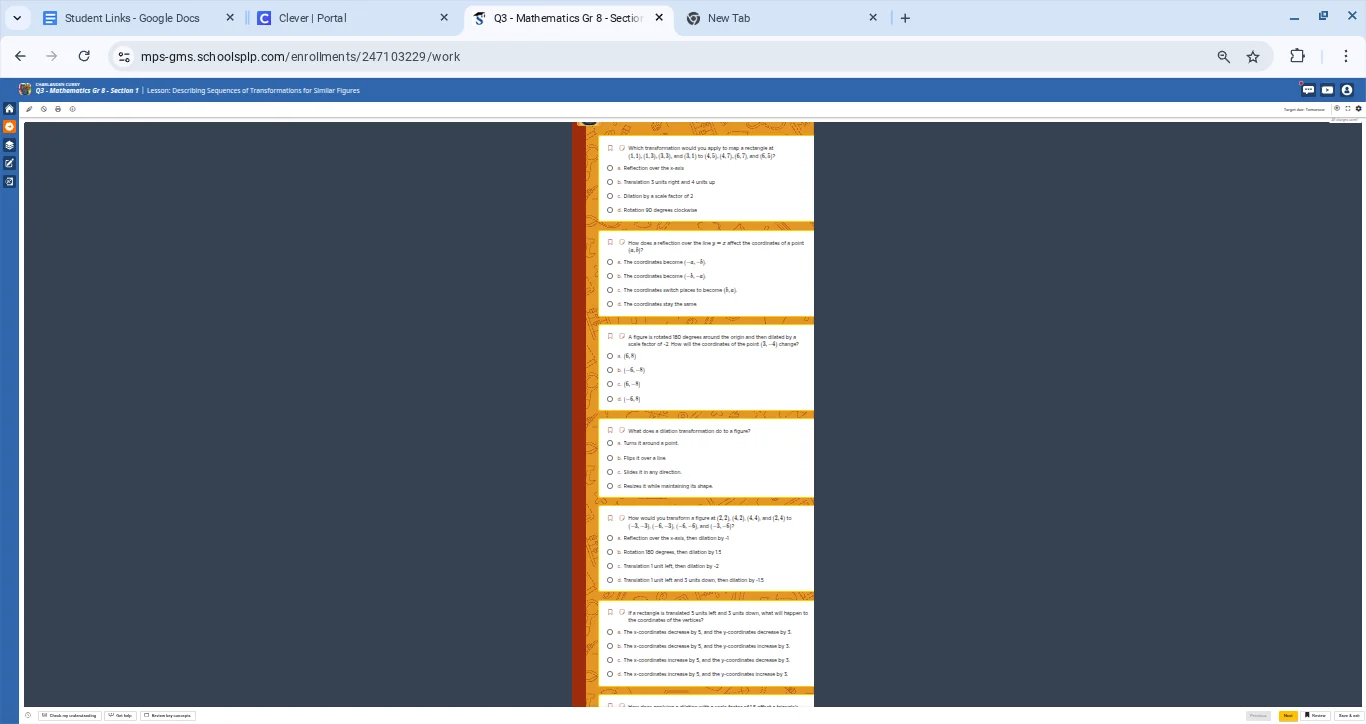
Task: Select 'Reflection over the x-axis' answer
Action: tap(610, 168)
